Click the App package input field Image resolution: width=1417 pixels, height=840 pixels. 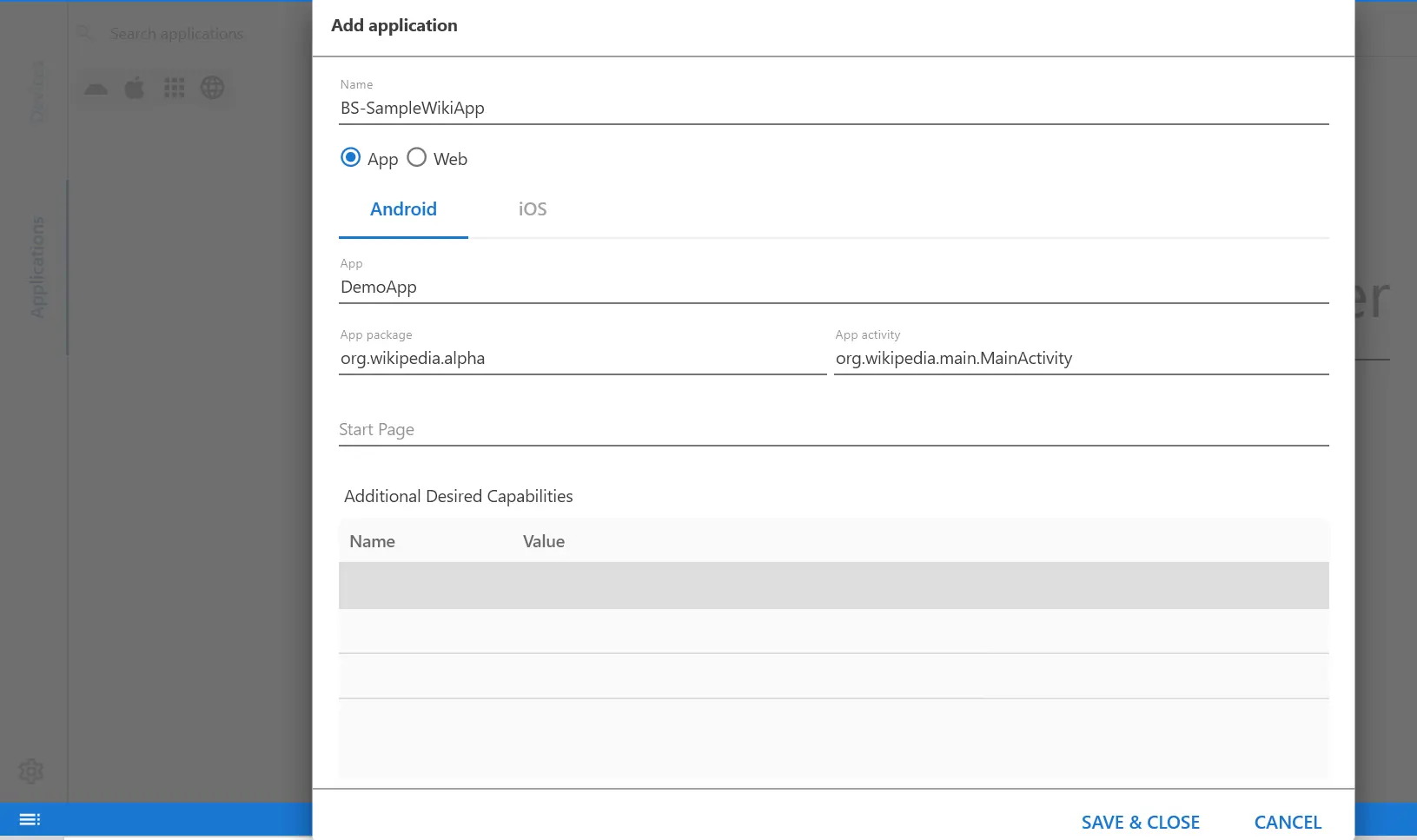click(582, 359)
